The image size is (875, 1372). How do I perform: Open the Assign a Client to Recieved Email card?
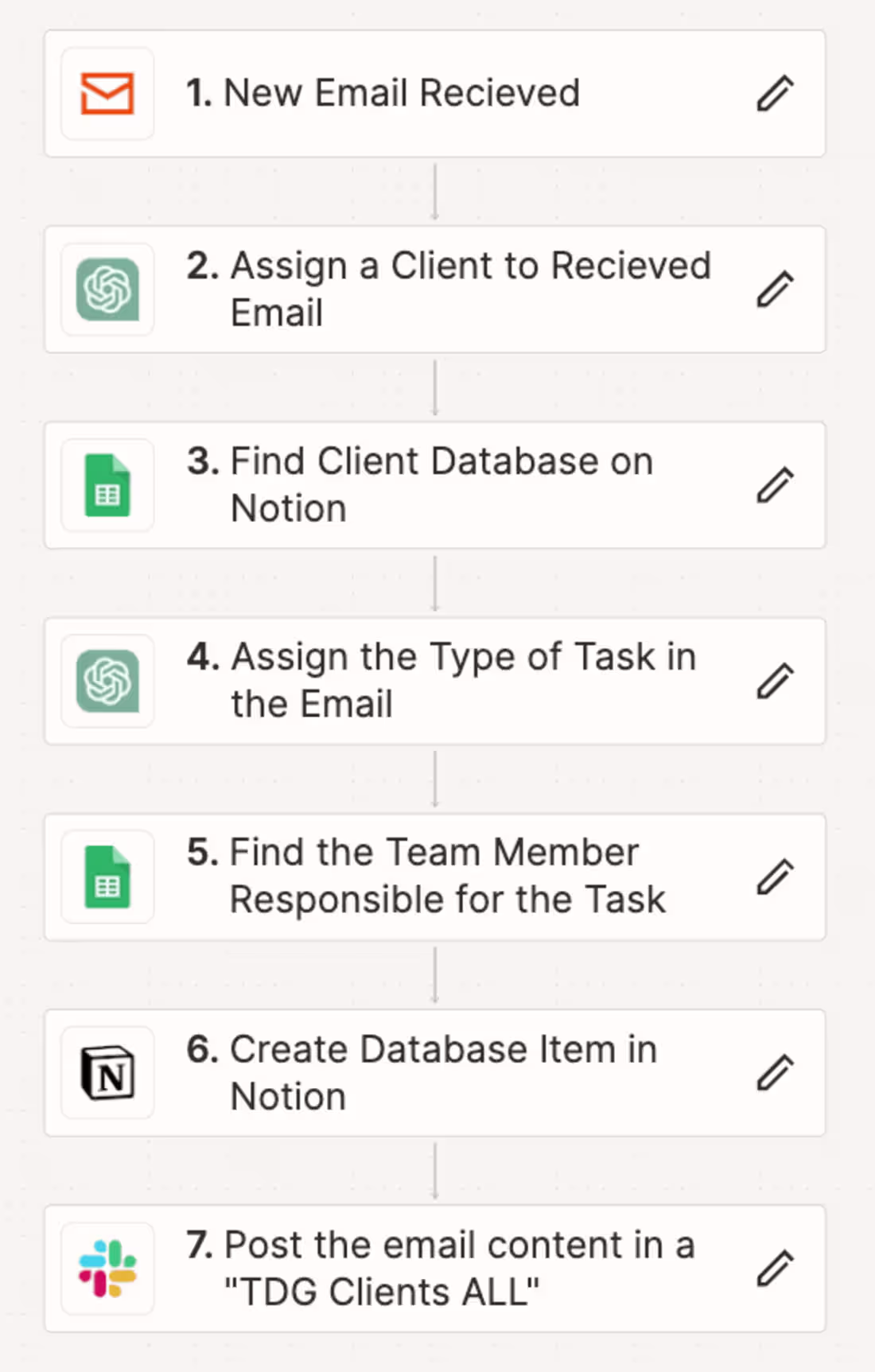point(436,289)
